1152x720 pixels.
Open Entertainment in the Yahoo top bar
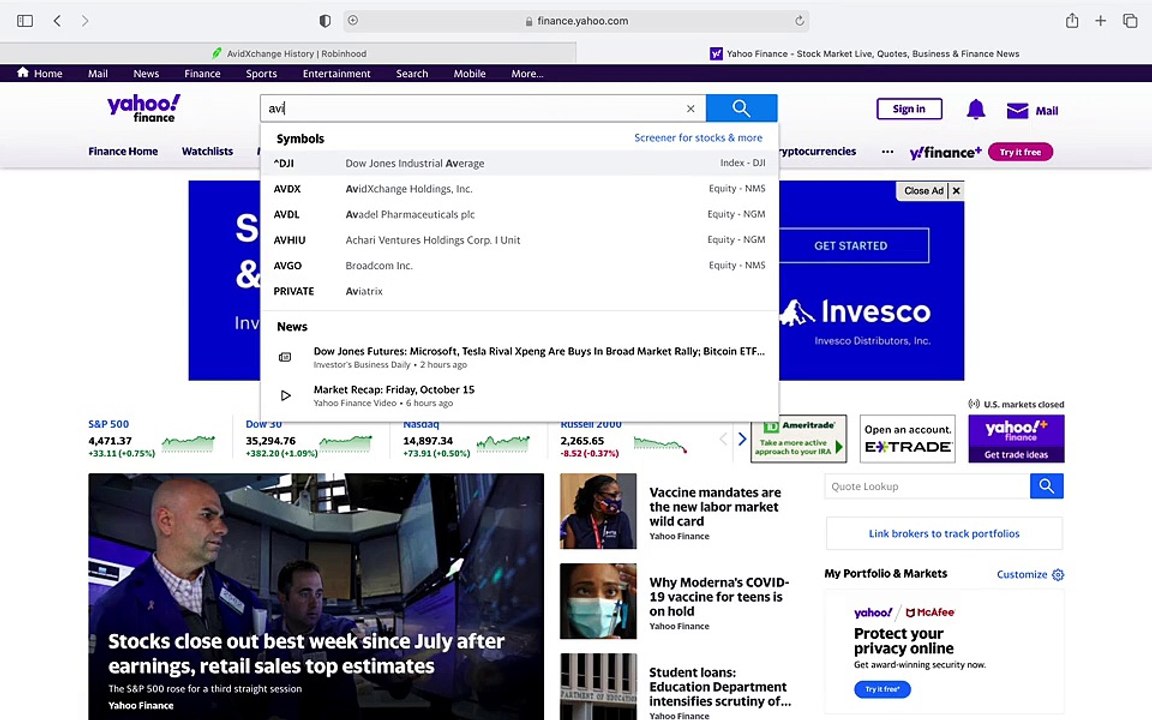tap(336, 73)
